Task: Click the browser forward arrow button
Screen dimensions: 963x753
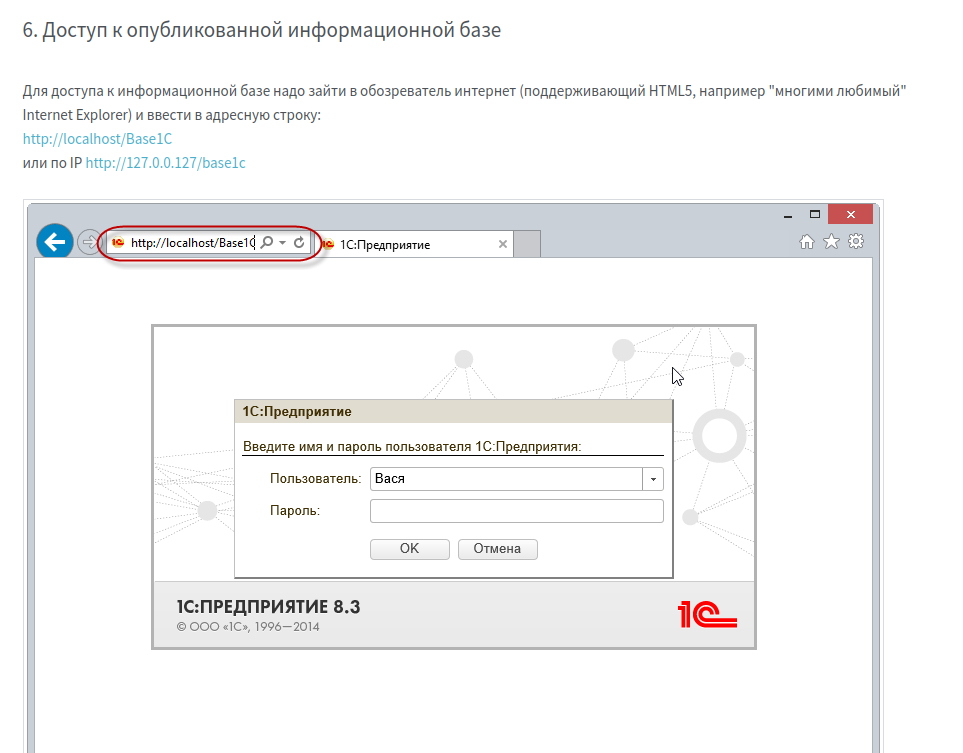Action: [x=90, y=242]
